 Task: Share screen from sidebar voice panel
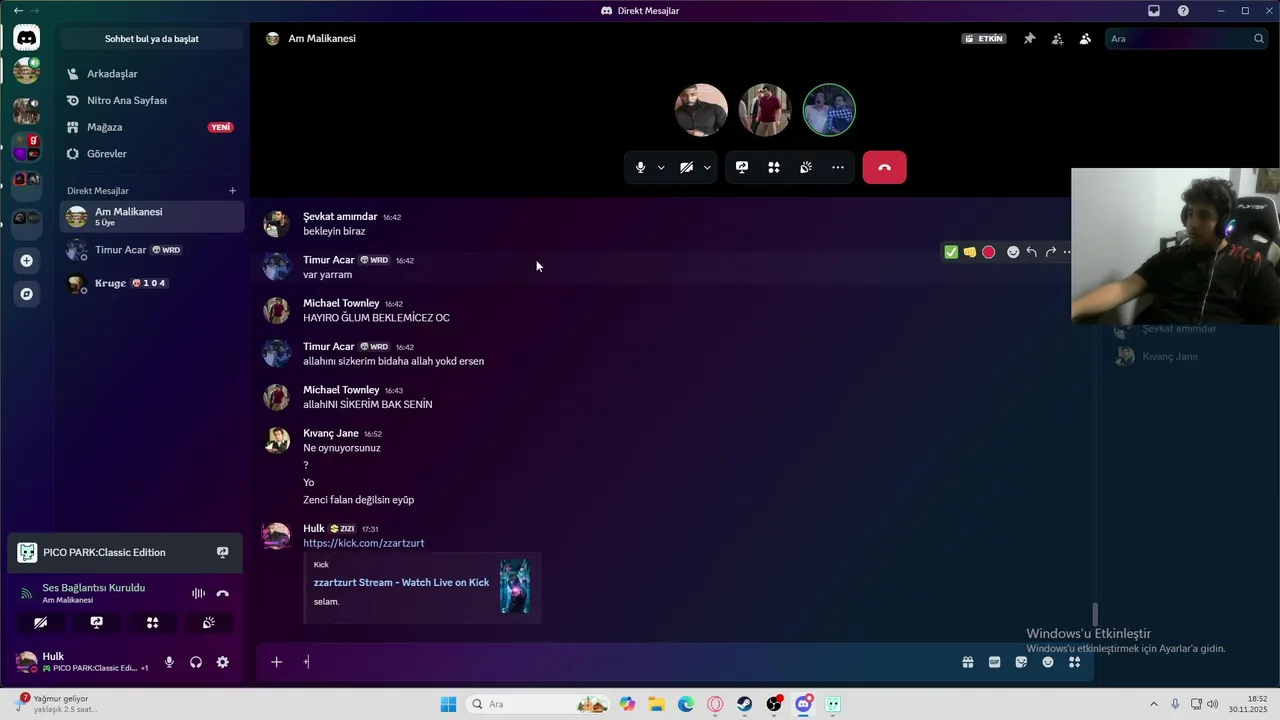[96, 622]
